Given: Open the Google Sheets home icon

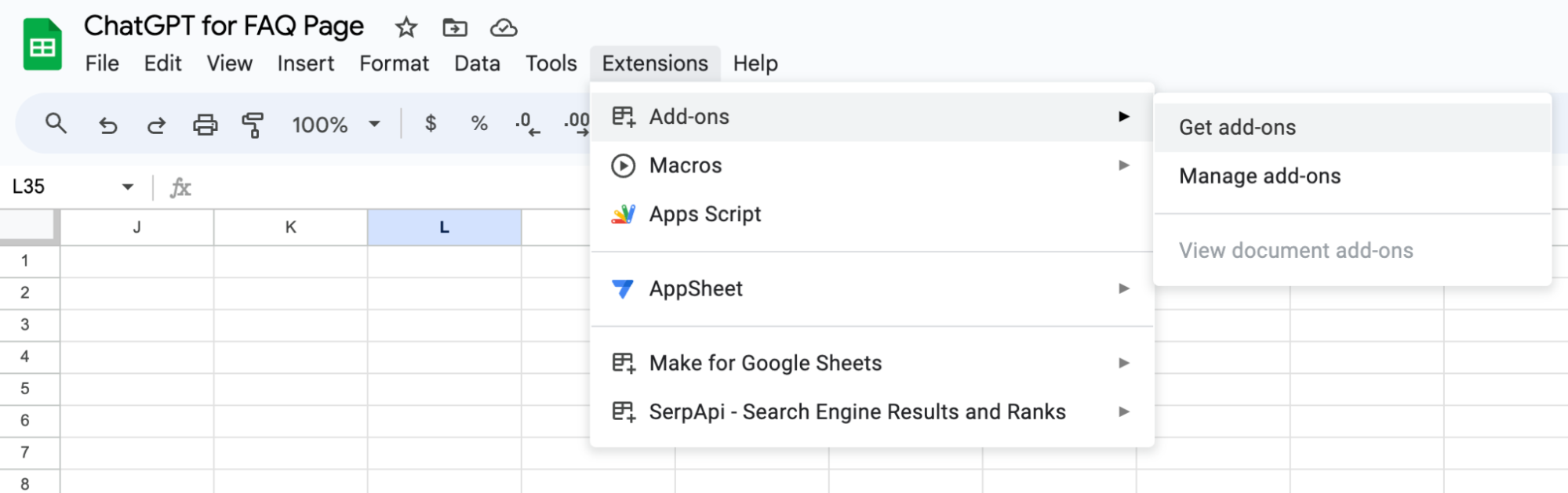Looking at the screenshot, I should click(42, 45).
